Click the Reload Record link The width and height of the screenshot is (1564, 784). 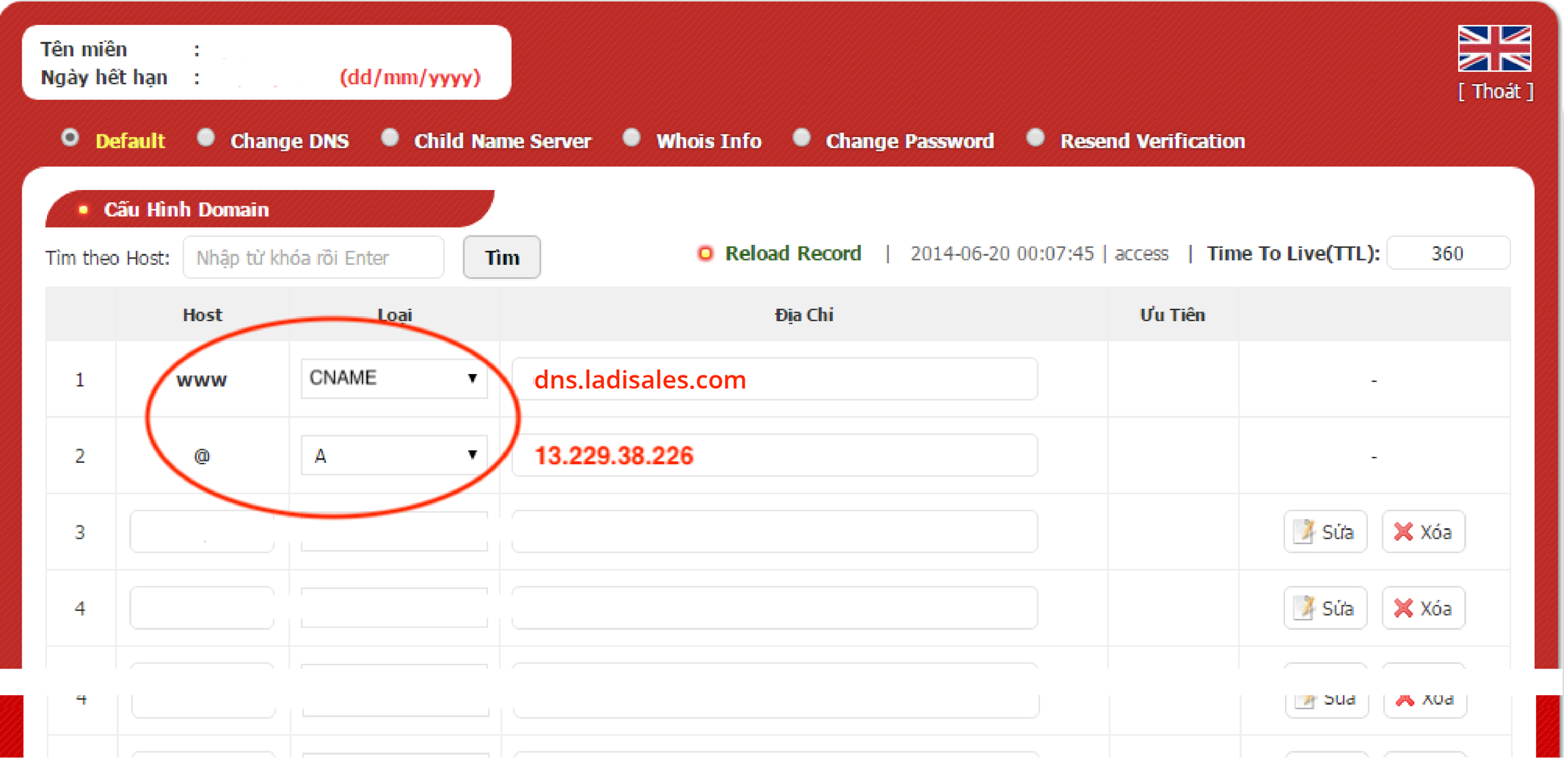(793, 253)
